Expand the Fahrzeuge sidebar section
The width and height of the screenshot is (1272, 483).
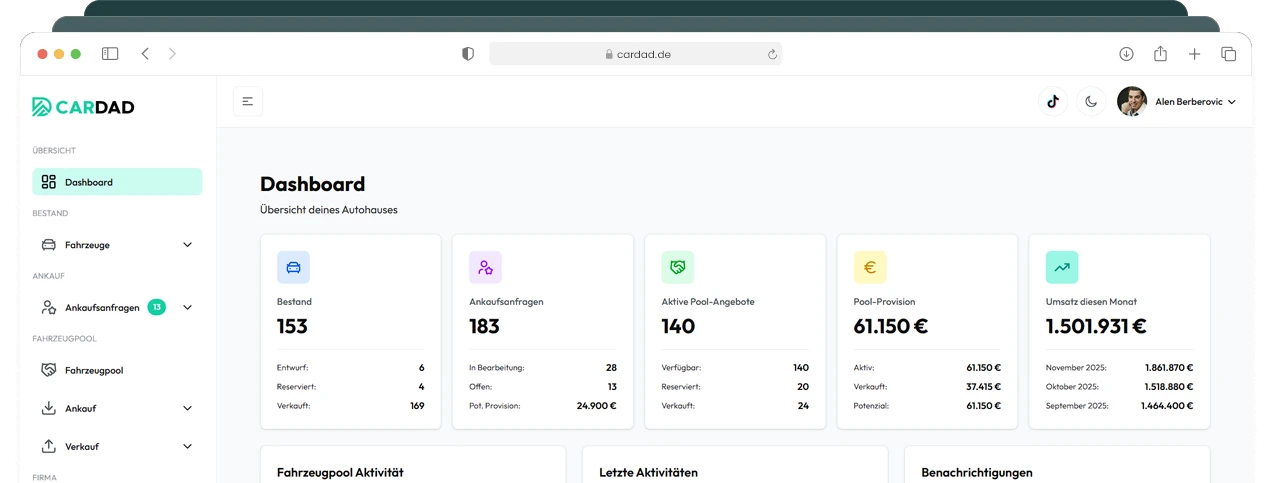(187, 245)
